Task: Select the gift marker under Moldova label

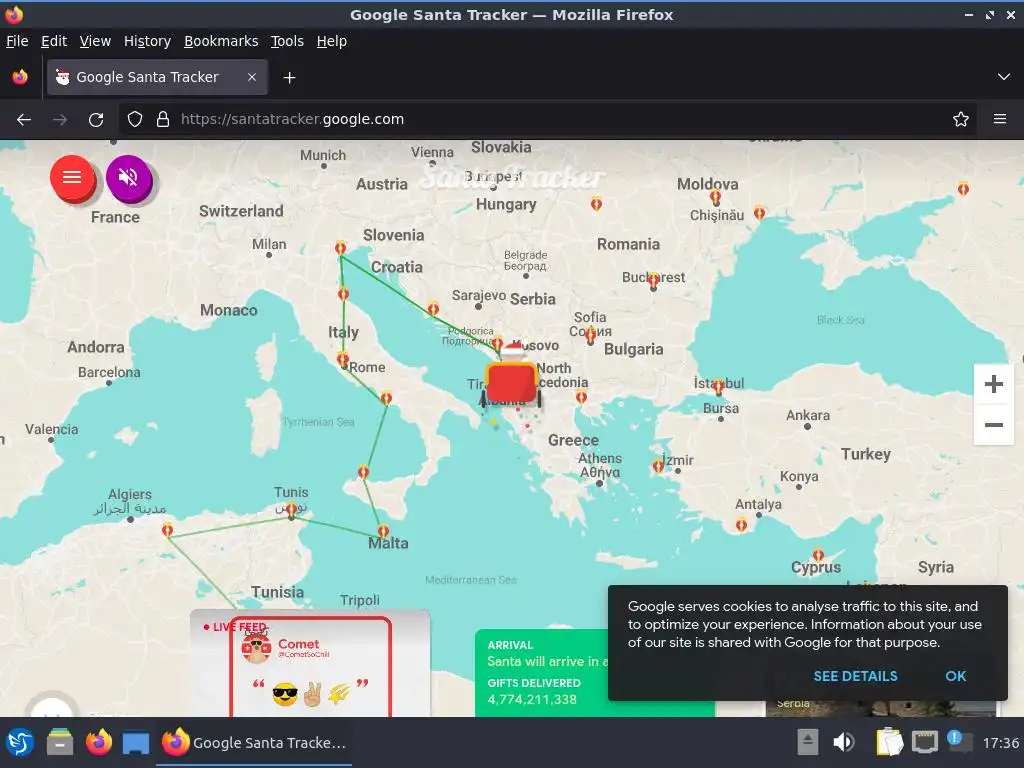Action: [715, 196]
